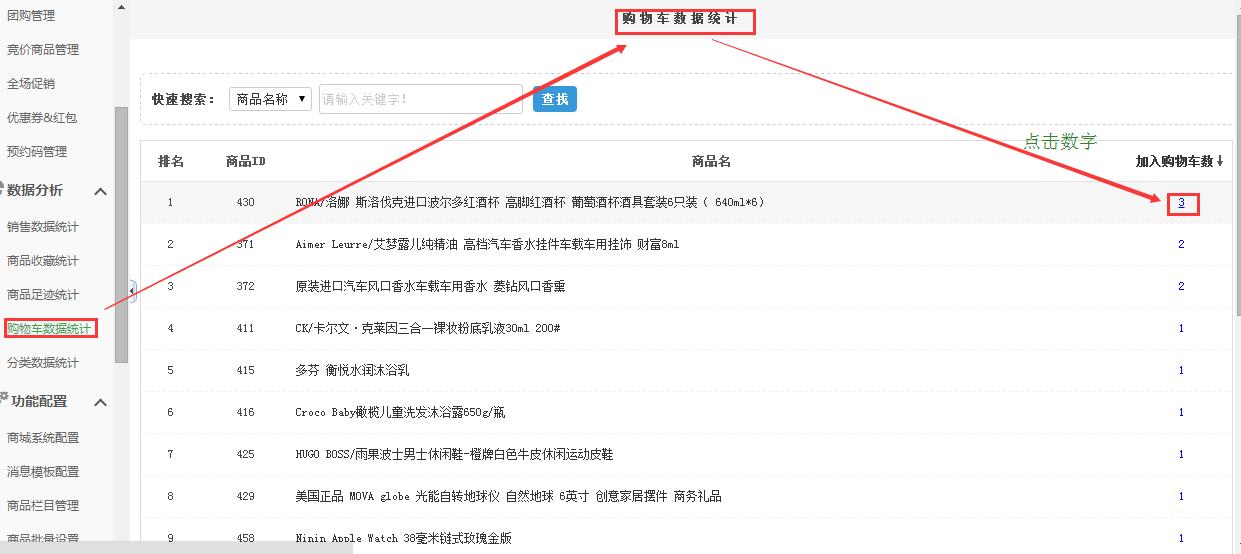
Task: Select 商品足迹统计 menu item
Action: coord(42,295)
